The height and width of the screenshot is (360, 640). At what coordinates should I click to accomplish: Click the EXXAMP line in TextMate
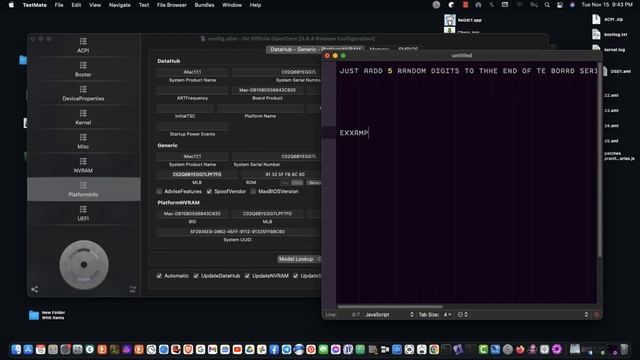[x=354, y=133]
